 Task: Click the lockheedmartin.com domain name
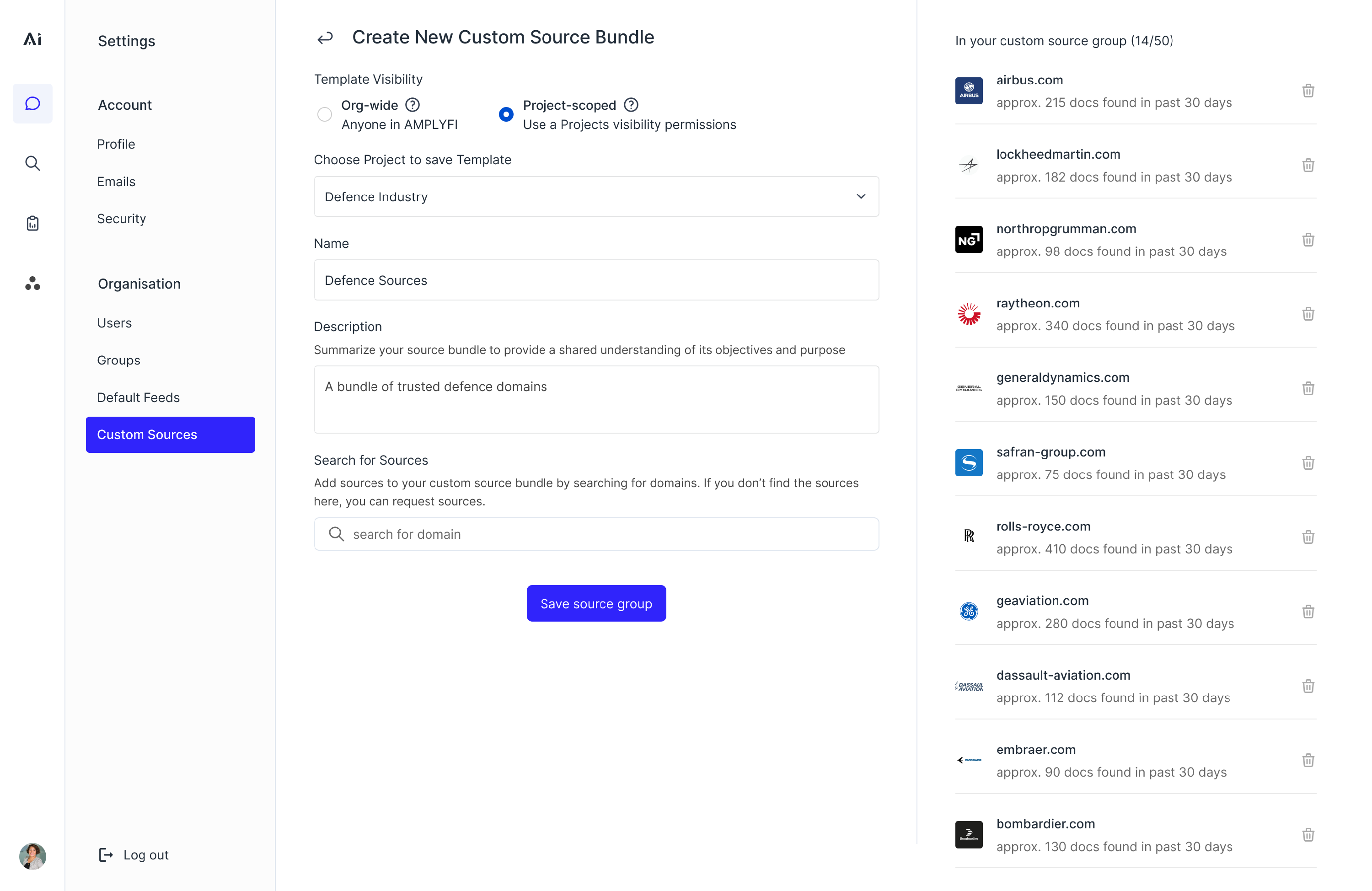pos(1058,155)
